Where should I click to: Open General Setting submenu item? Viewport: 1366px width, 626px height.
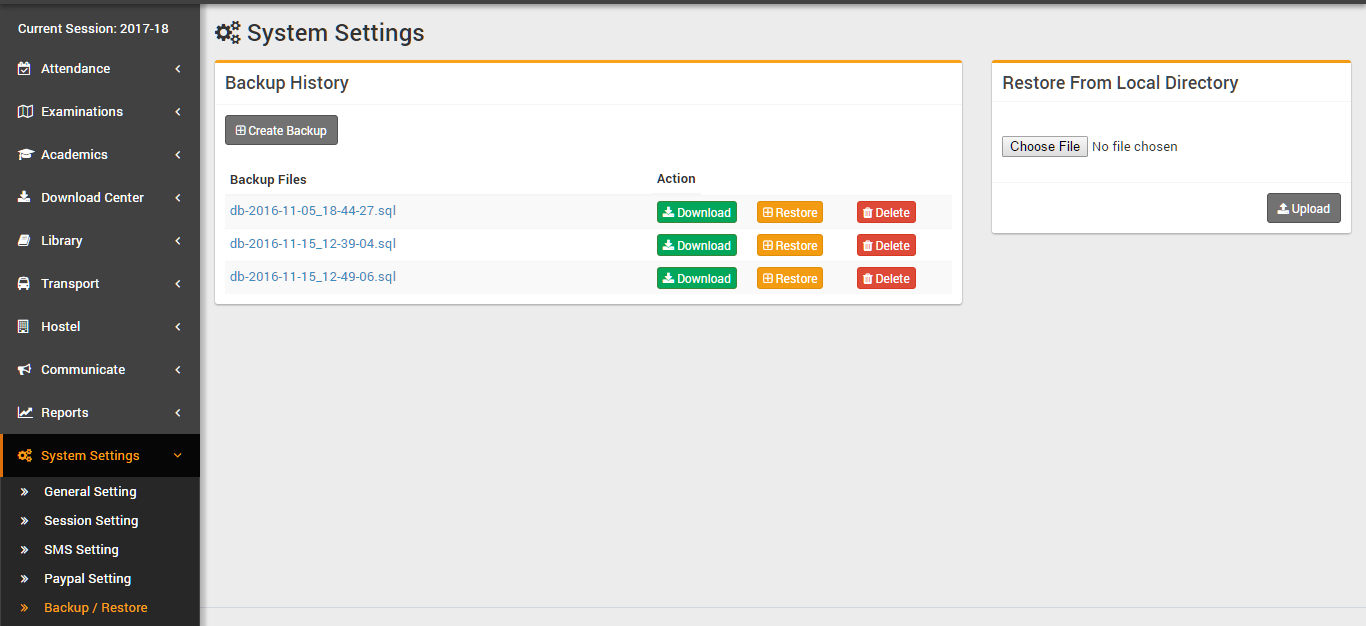point(90,492)
